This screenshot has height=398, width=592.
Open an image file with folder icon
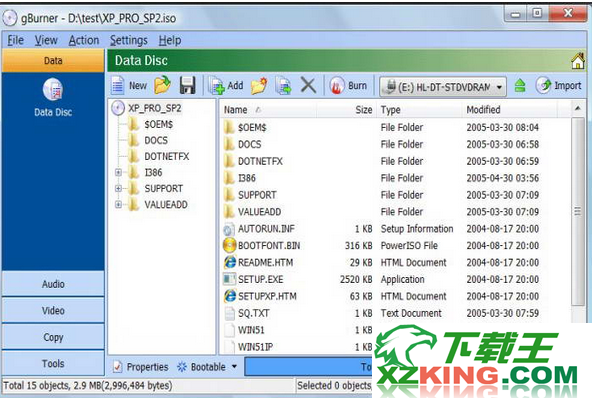(163, 85)
